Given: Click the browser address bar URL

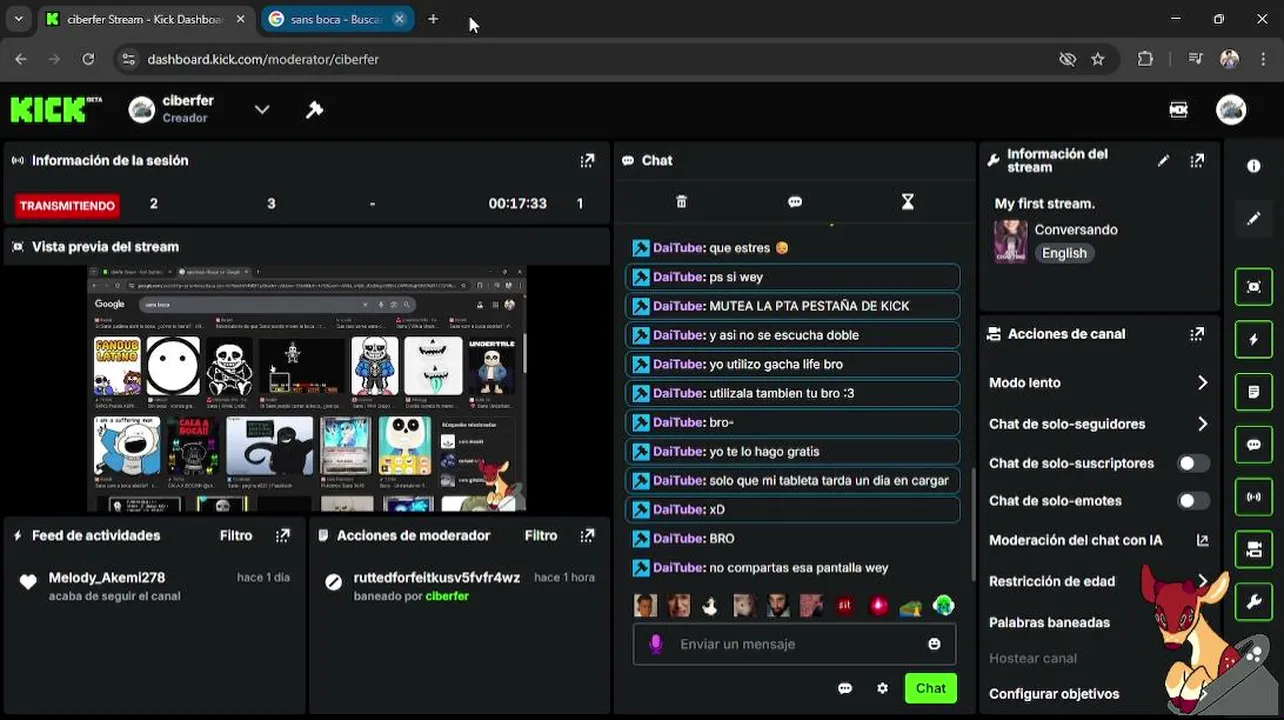Looking at the screenshot, I should (263, 59).
